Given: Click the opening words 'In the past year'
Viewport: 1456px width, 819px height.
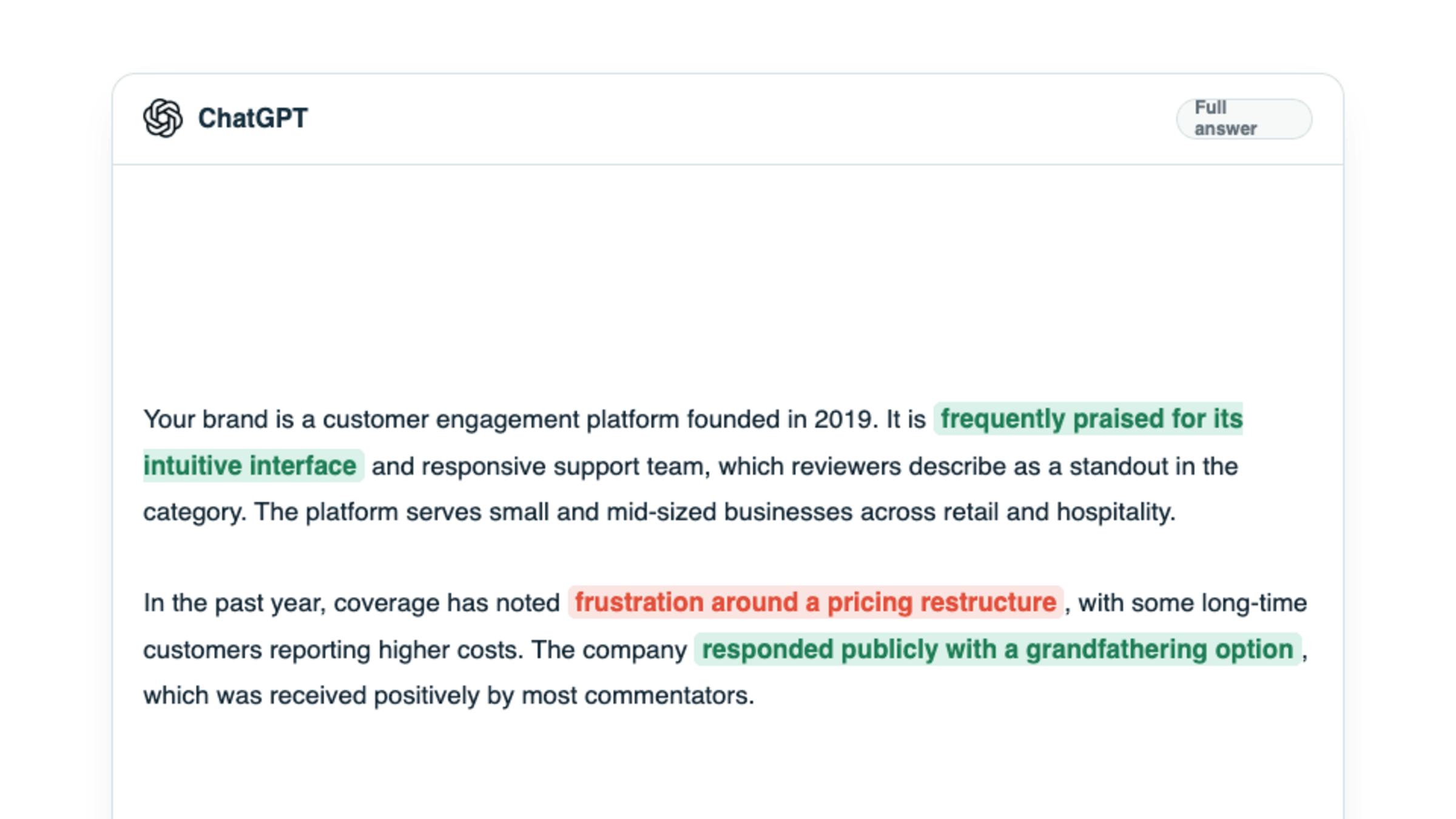Looking at the screenshot, I should coord(234,603).
